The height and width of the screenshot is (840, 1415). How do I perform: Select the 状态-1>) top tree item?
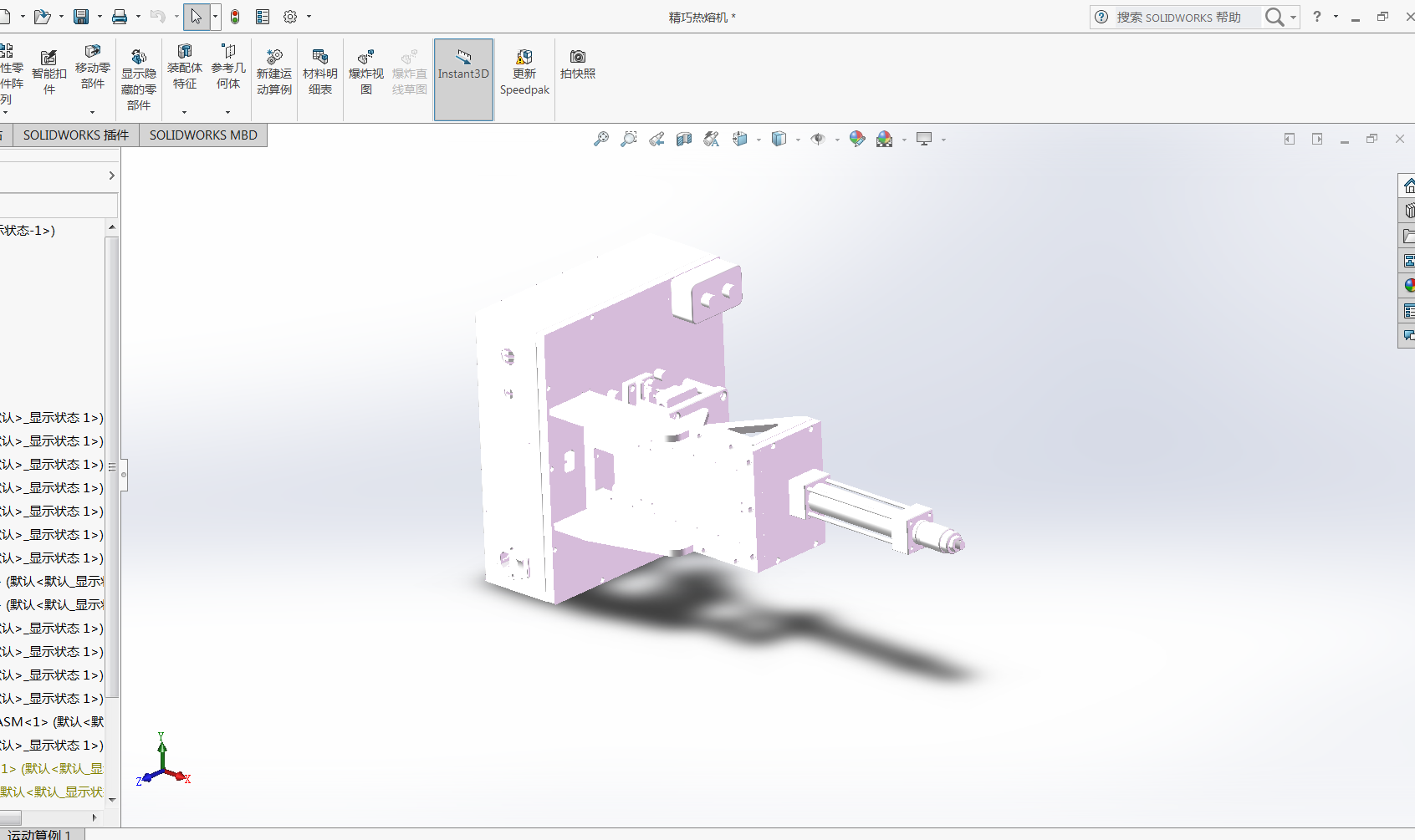click(x=28, y=231)
